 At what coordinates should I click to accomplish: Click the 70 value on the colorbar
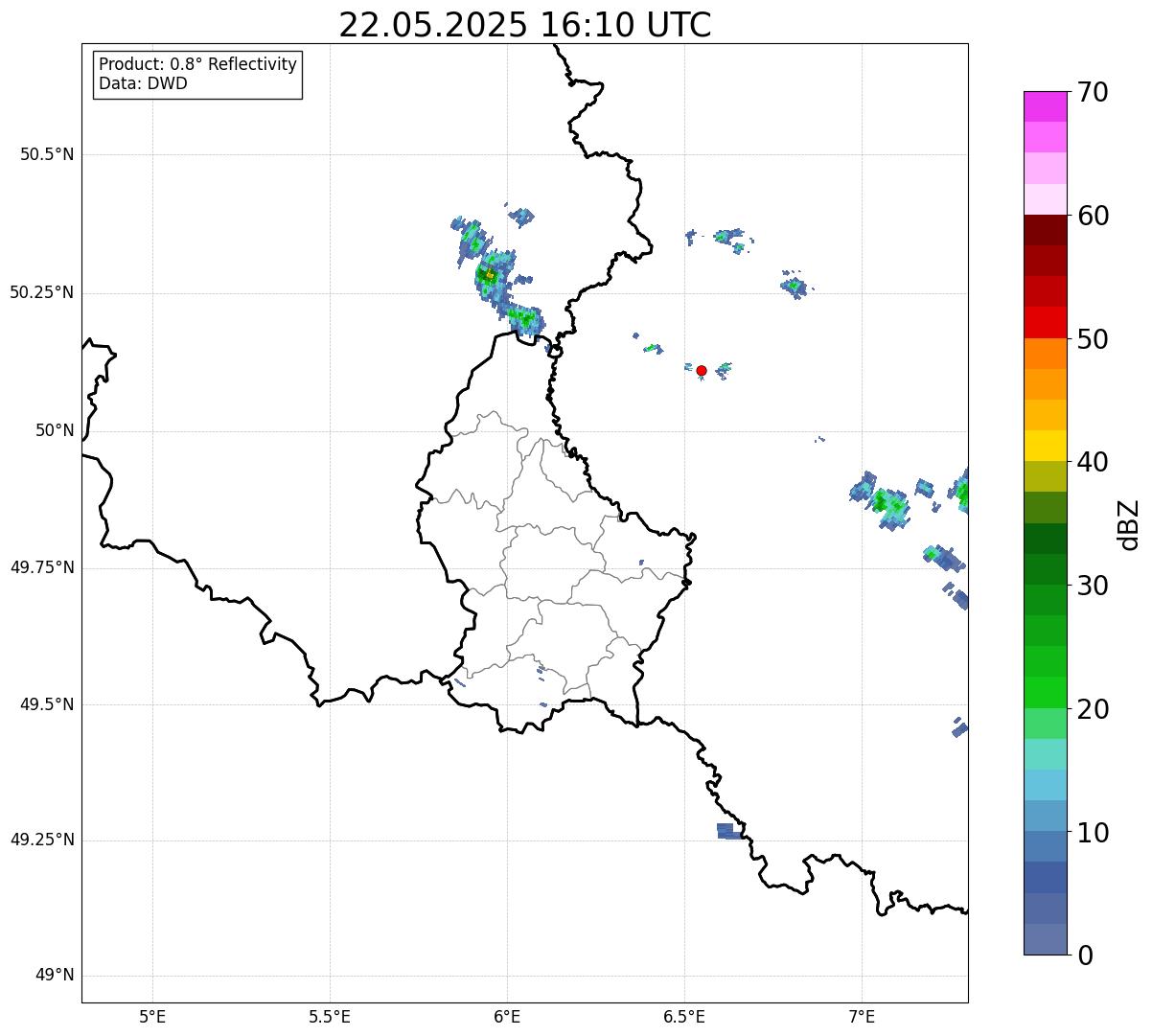click(x=1093, y=92)
